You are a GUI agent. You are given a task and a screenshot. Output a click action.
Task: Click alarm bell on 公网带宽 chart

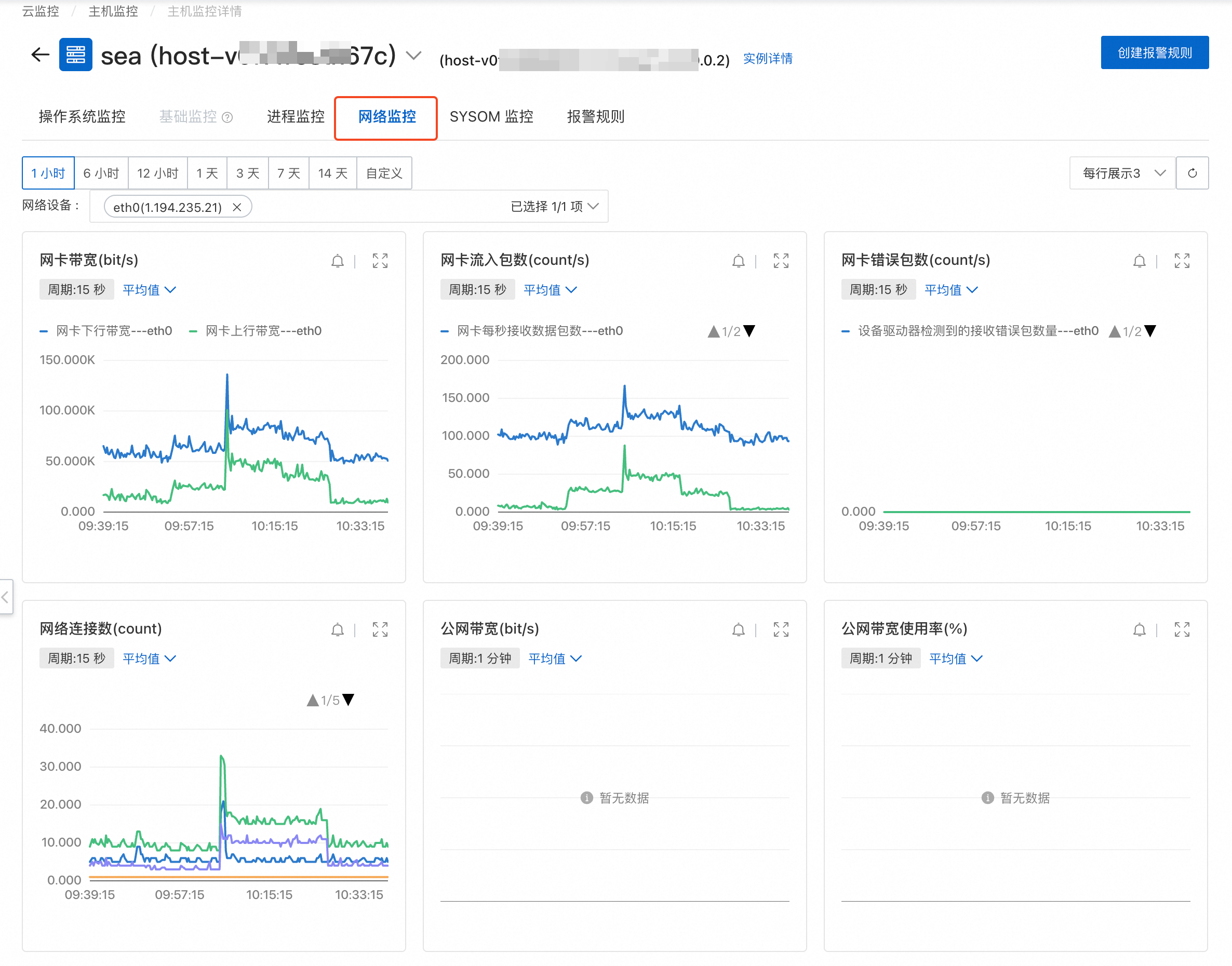tap(738, 629)
